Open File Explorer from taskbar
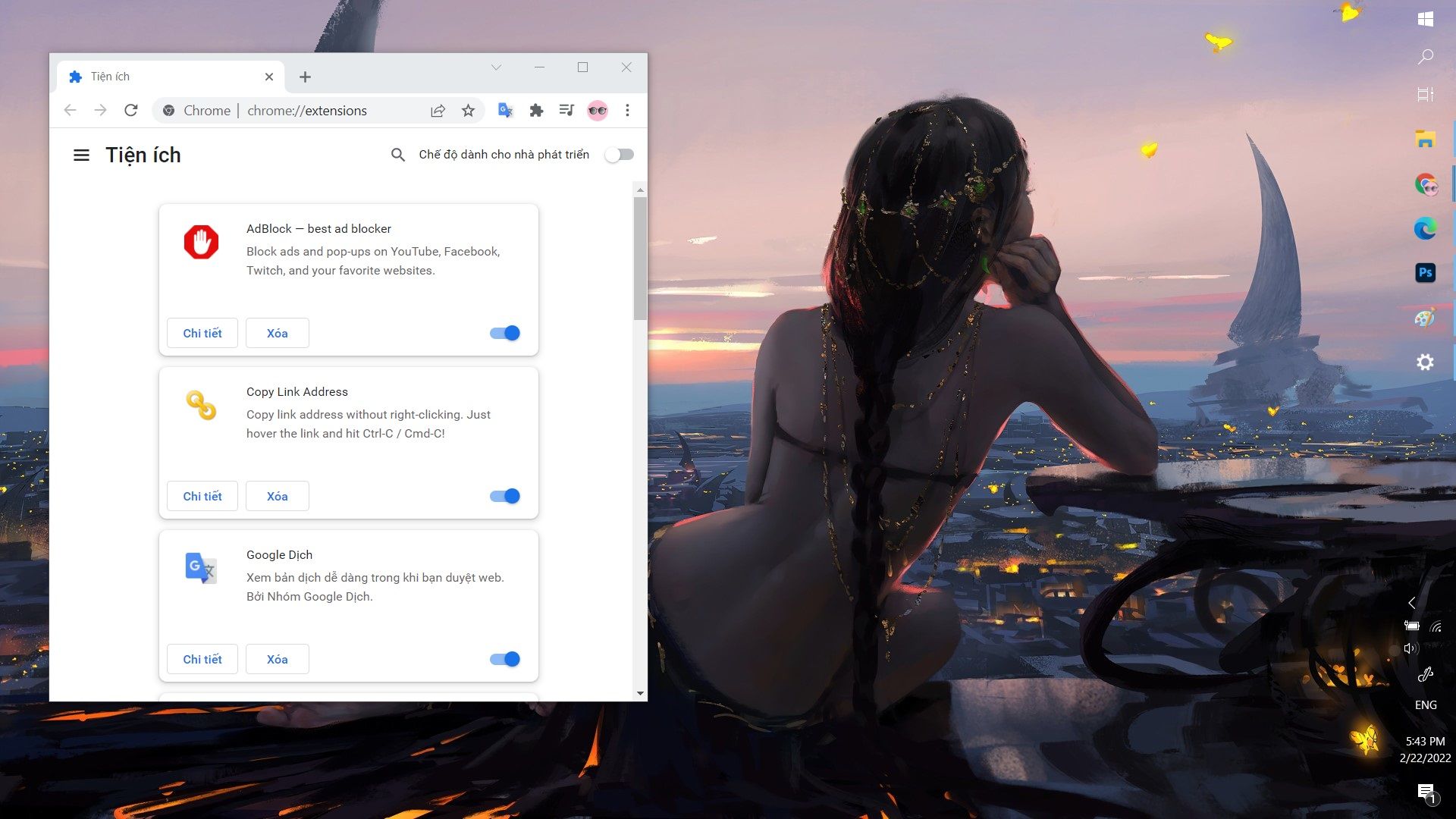 click(1426, 139)
